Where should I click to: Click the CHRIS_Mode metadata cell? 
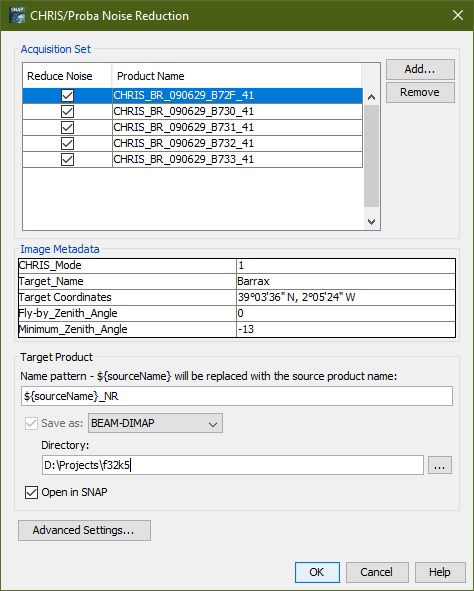127,265
